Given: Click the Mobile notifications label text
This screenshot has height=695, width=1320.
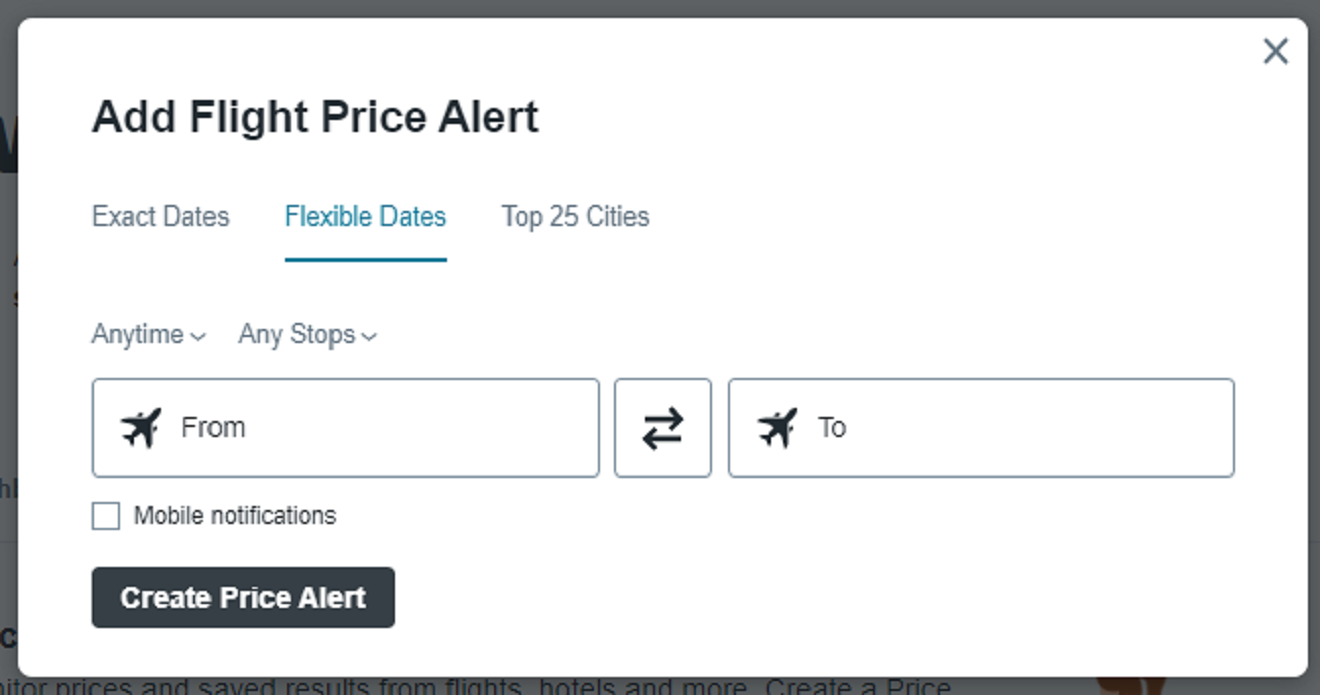Looking at the screenshot, I should [235, 516].
